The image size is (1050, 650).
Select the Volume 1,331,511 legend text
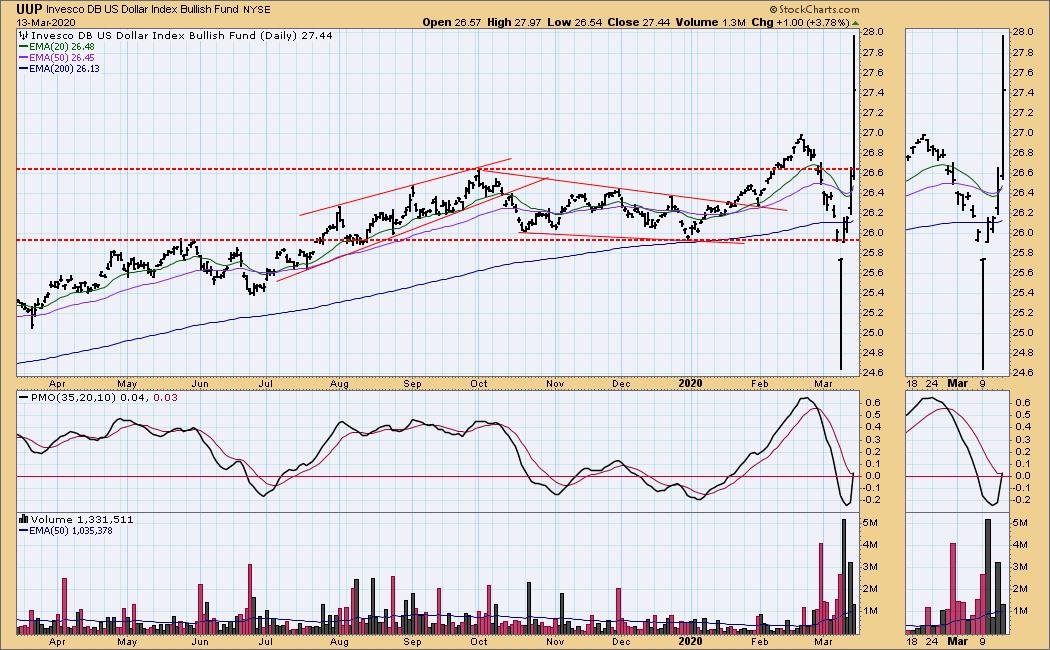[x=82, y=519]
